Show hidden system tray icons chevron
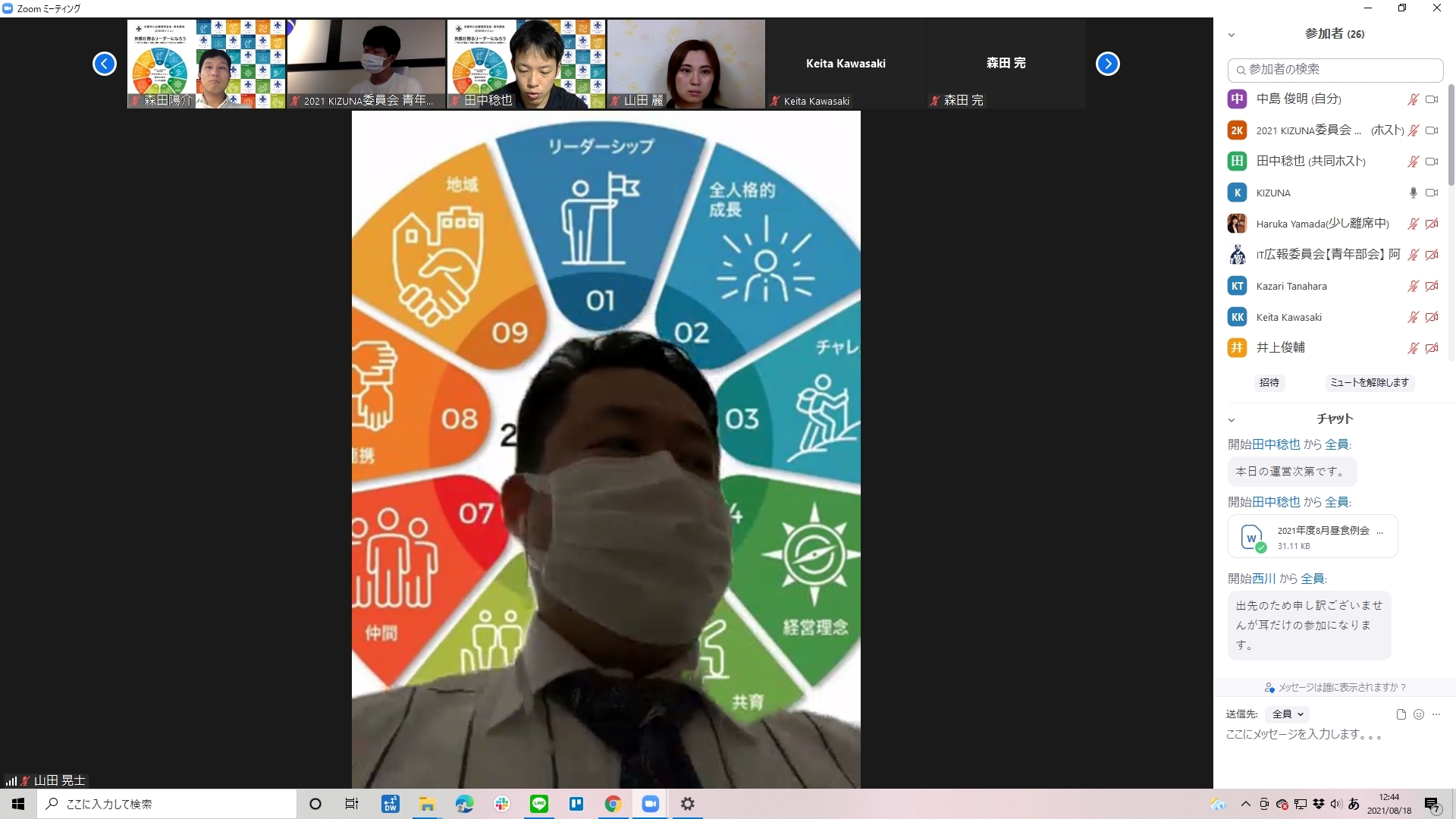The image size is (1456, 819). (x=1245, y=804)
